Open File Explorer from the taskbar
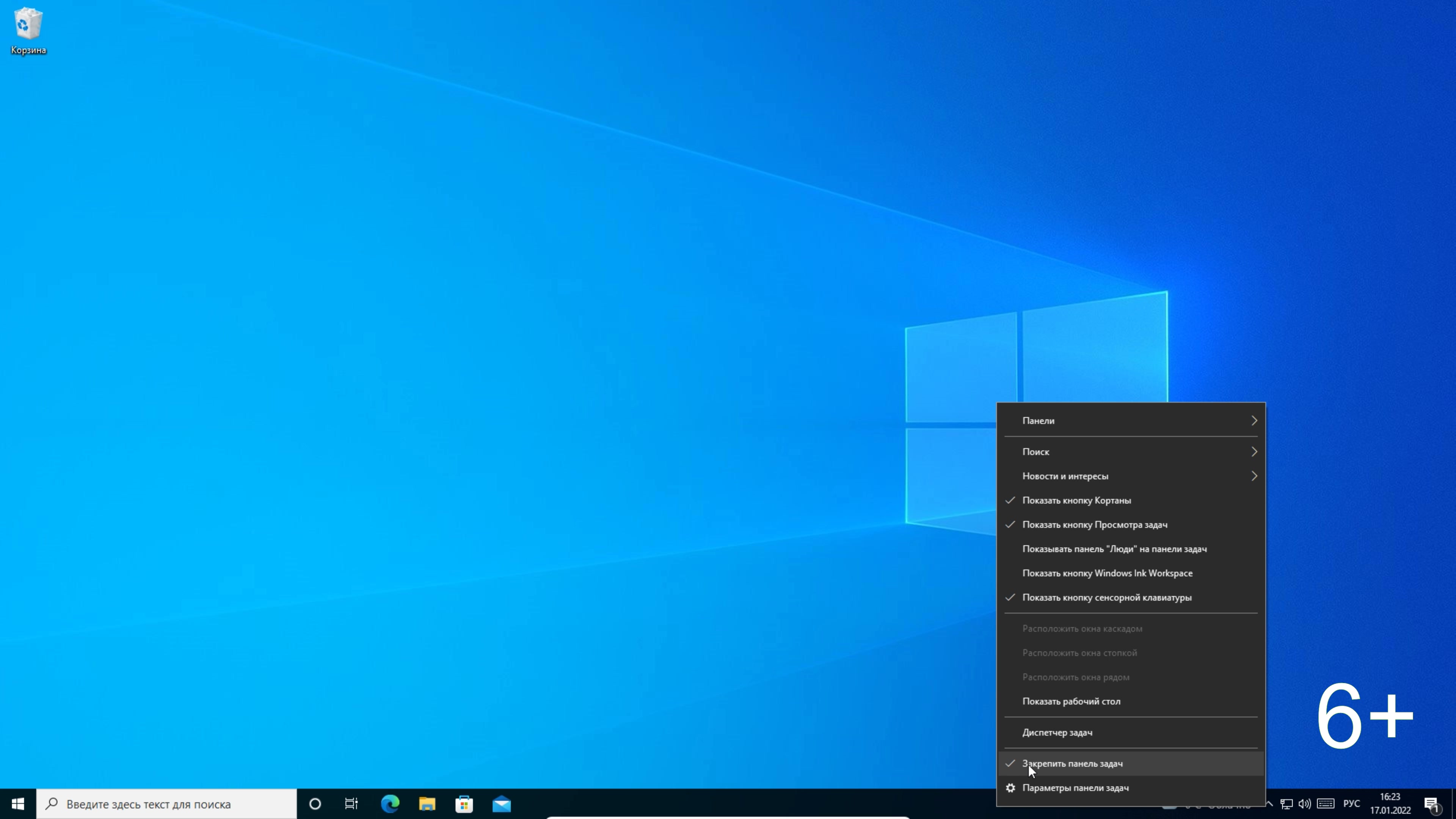The image size is (1456, 819). [x=427, y=804]
